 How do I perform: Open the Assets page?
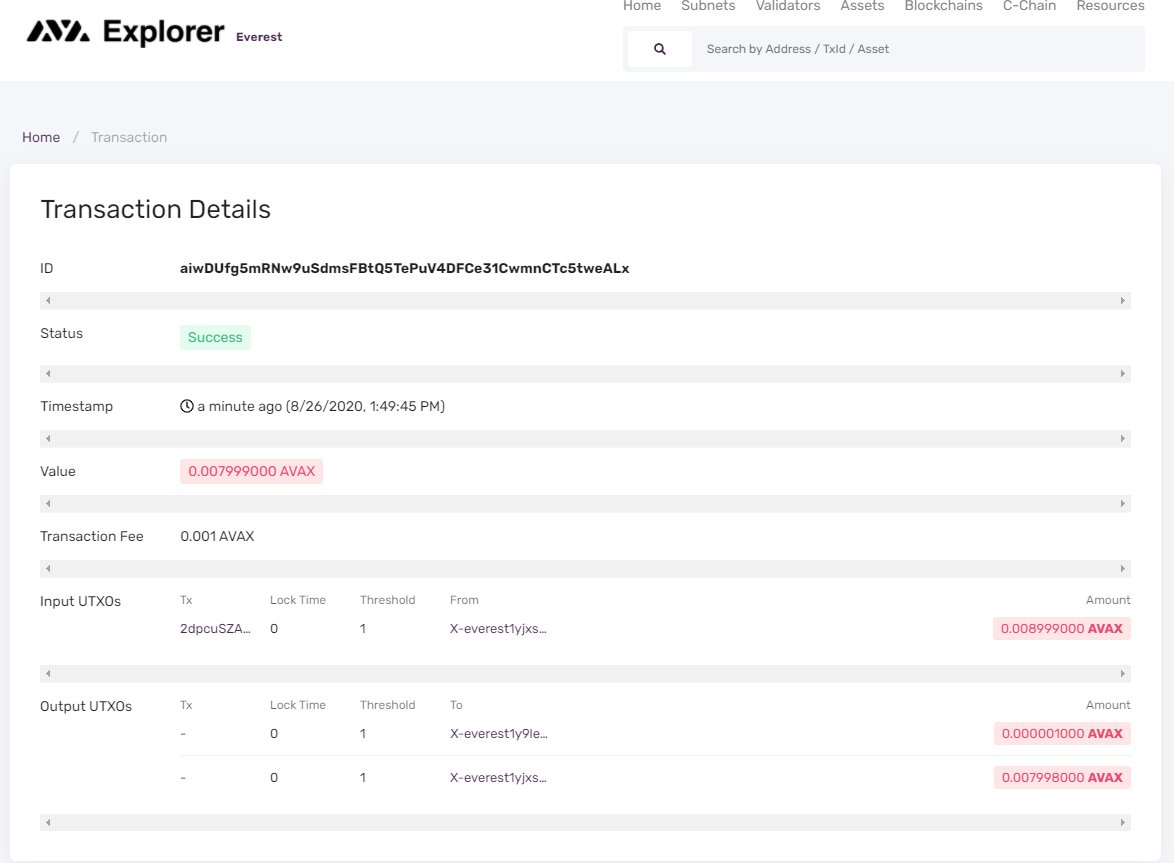(x=862, y=6)
